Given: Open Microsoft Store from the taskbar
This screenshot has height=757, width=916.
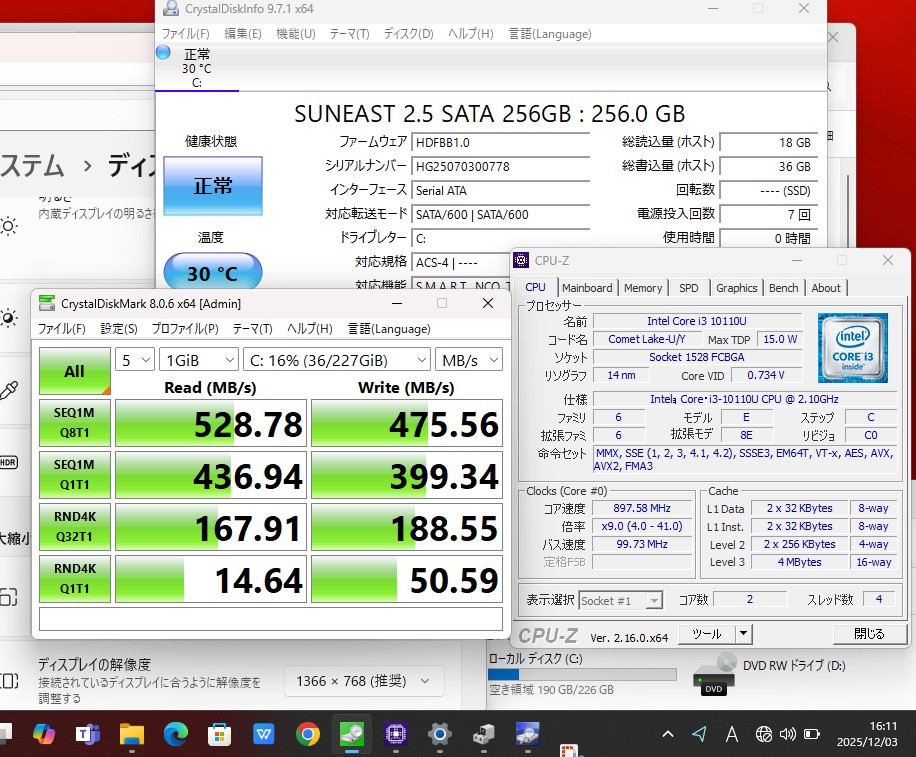Looking at the screenshot, I should (220, 734).
